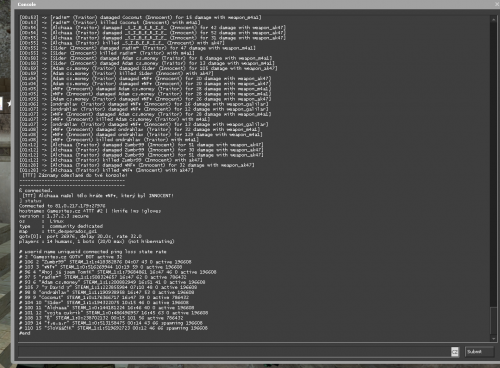Click the first radim damaged Coconut log line
500x368 pixels.
pos(140,17)
